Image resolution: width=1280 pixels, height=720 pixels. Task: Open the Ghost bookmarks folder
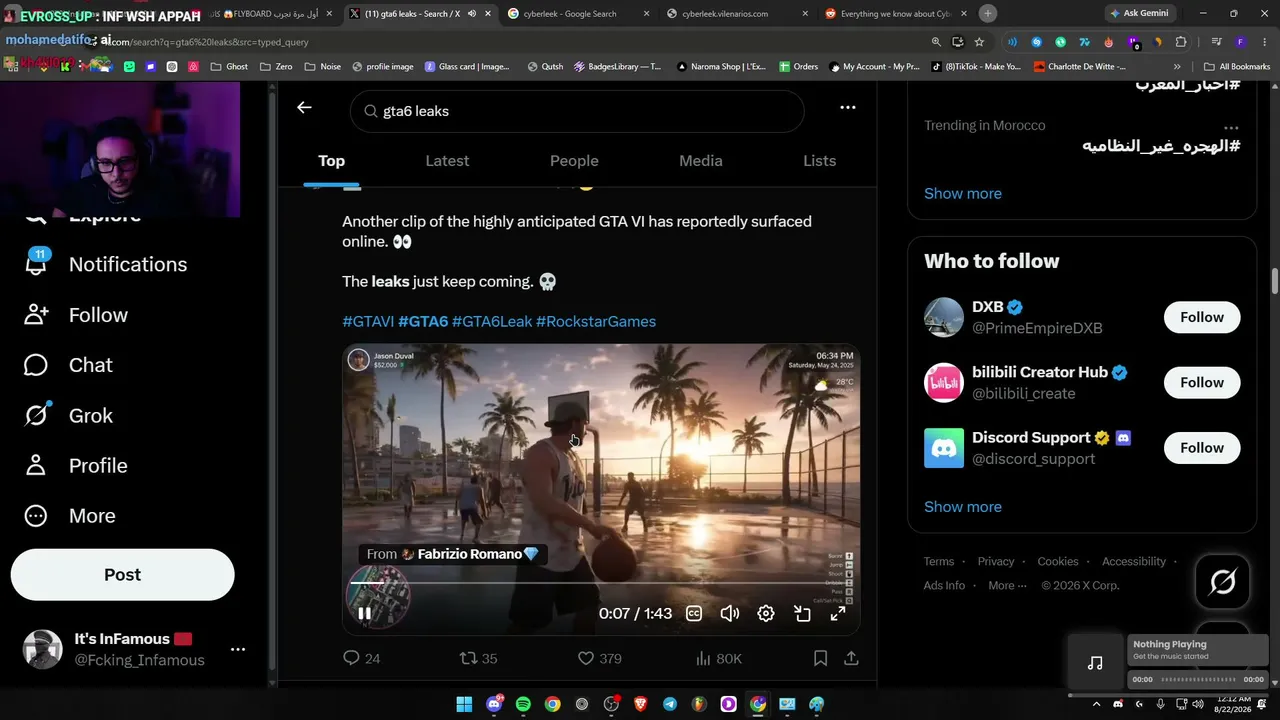click(229, 67)
